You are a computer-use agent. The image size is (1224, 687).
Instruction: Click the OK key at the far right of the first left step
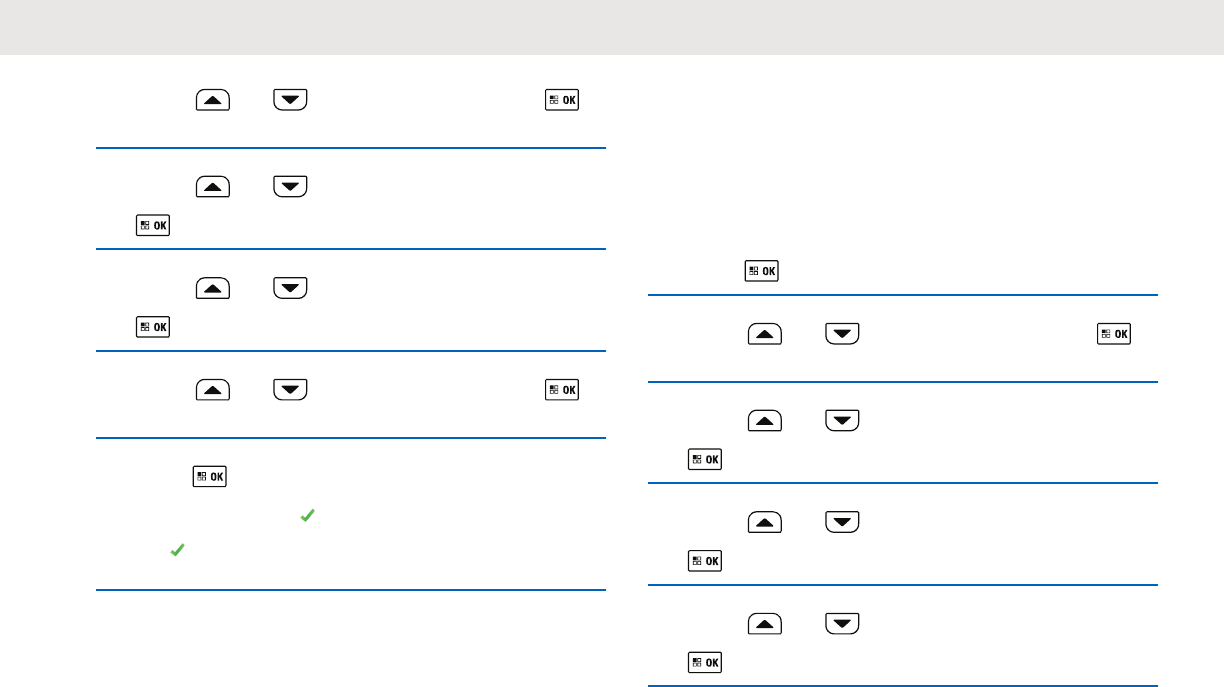(x=563, y=100)
